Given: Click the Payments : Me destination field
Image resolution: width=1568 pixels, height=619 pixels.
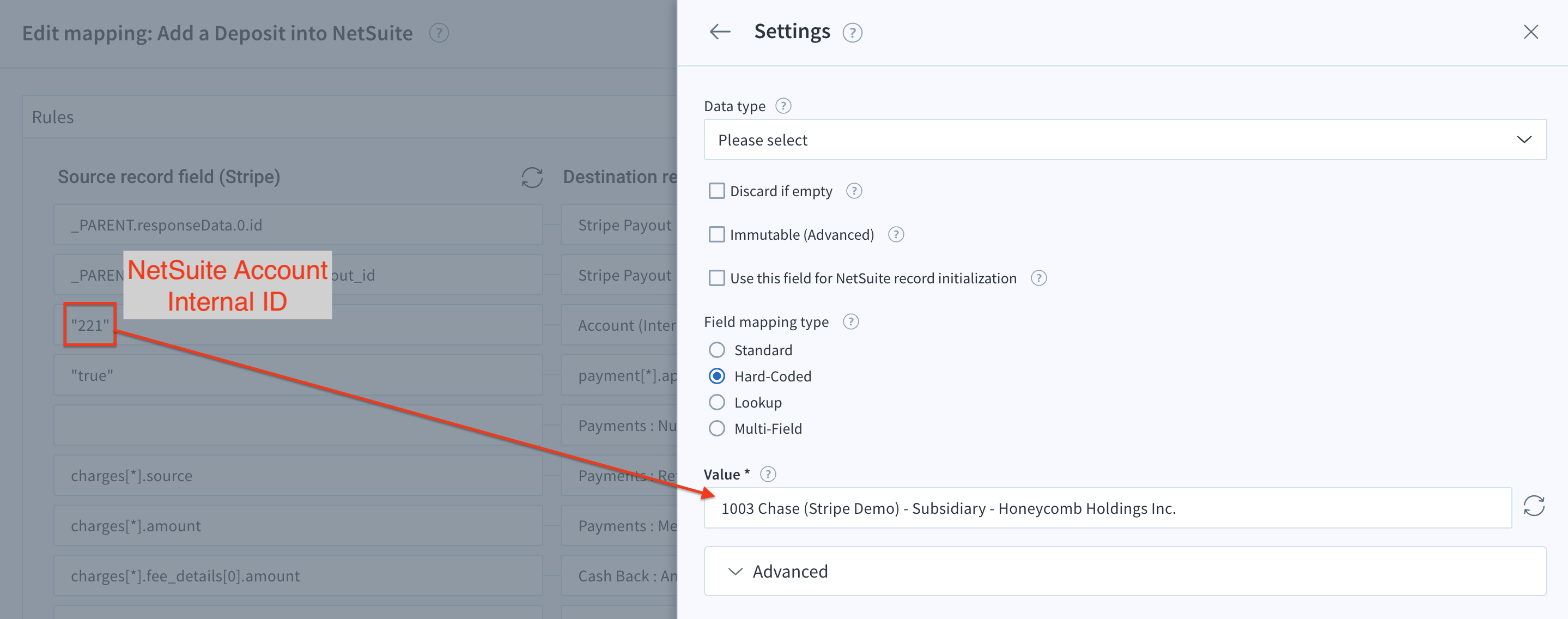Looking at the screenshot, I should (x=619, y=525).
